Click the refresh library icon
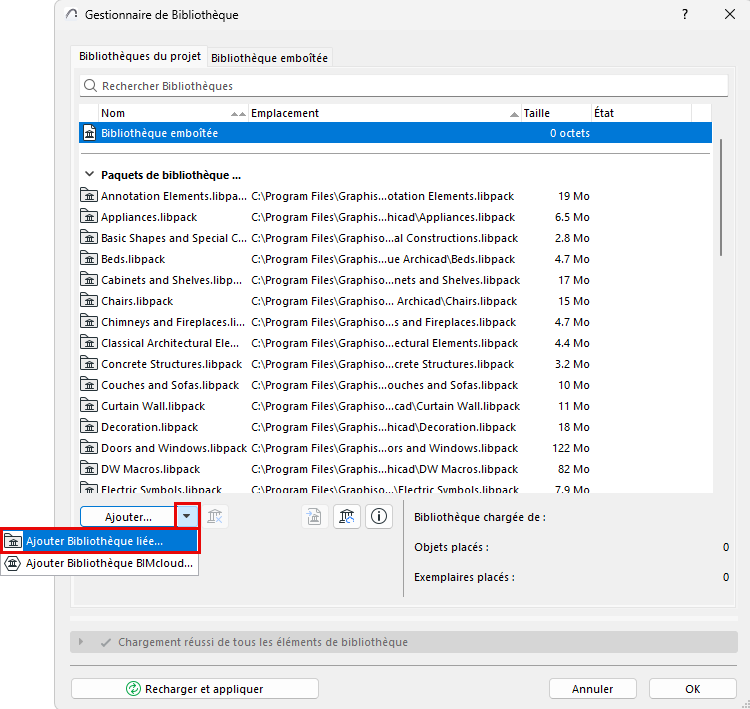 [x=347, y=517]
